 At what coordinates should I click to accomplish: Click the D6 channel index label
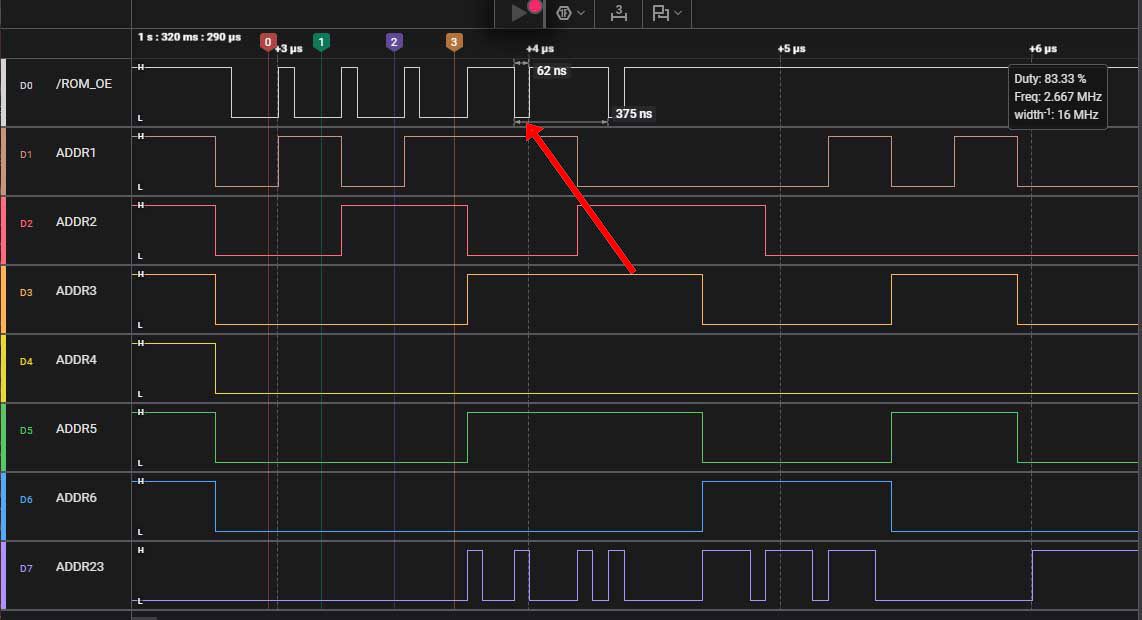point(26,499)
